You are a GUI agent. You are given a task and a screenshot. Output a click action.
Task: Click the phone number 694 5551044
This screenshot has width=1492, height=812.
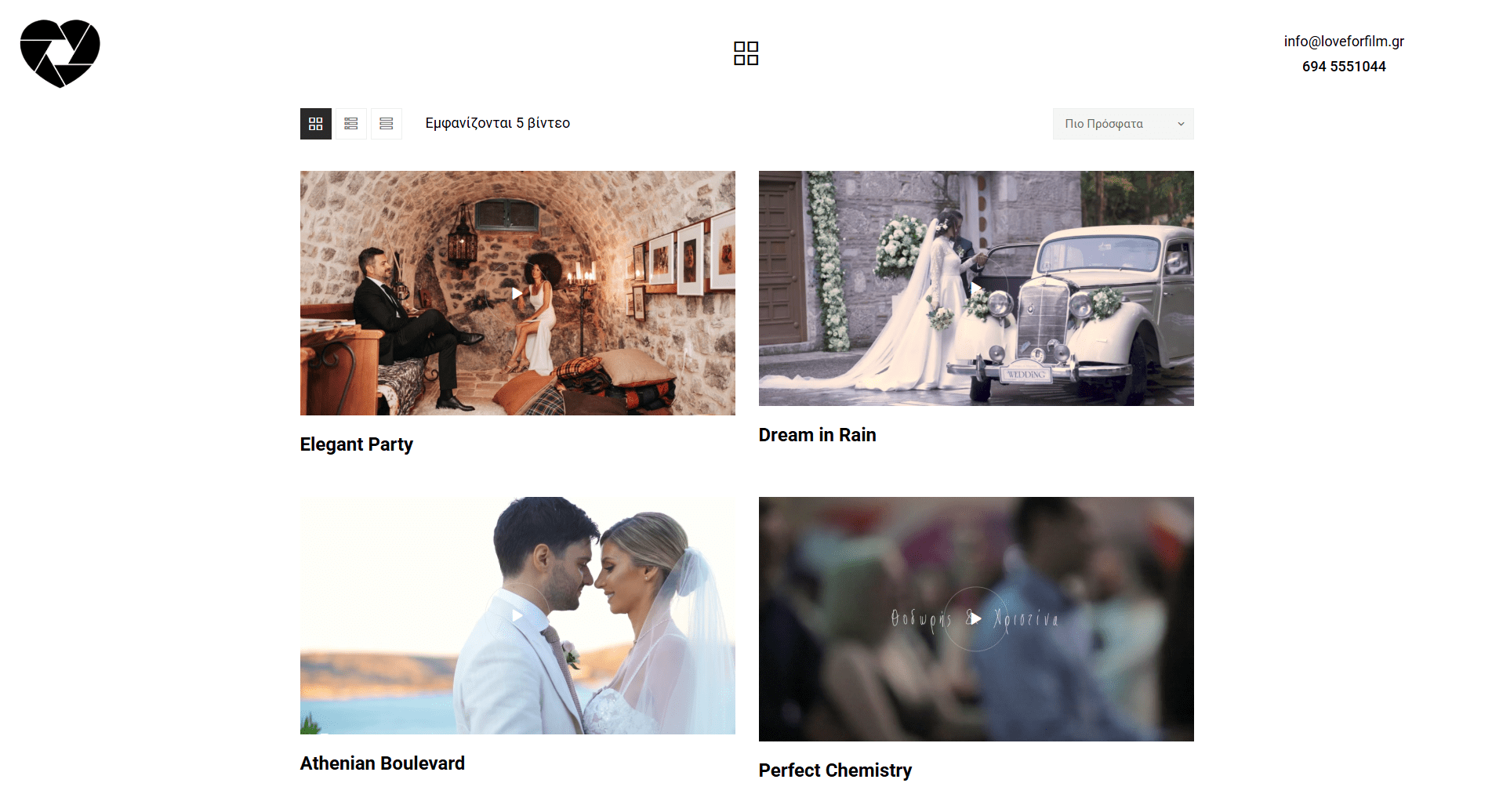(x=1343, y=67)
